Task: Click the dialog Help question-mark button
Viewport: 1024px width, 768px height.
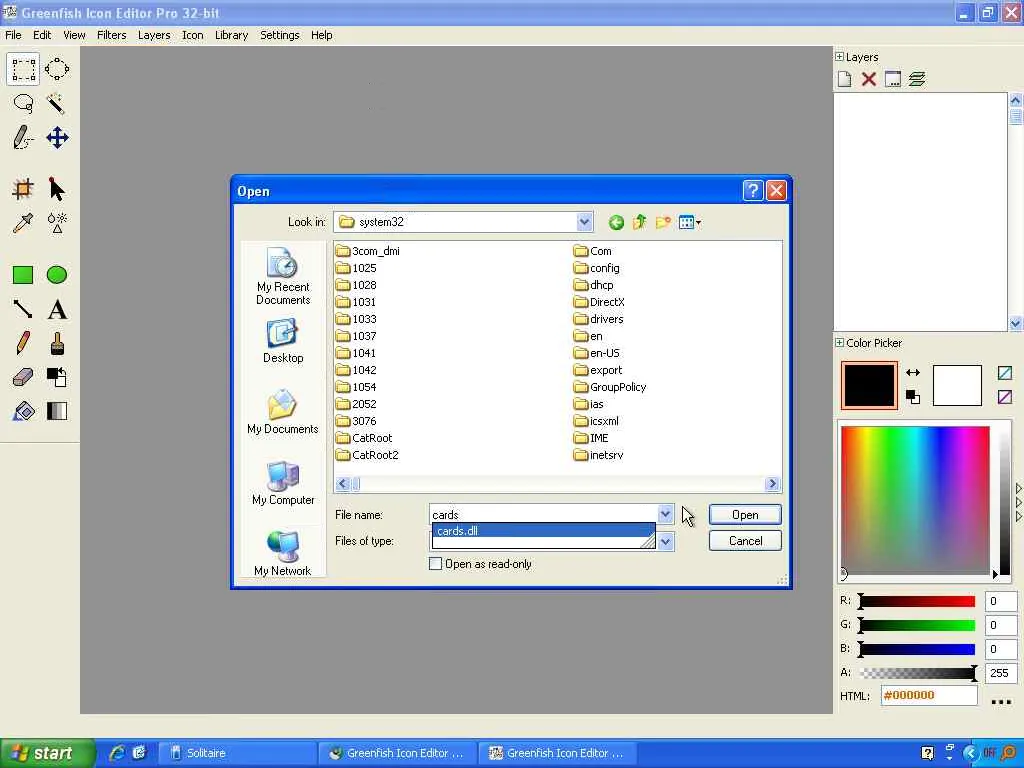Action: [x=752, y=191]
